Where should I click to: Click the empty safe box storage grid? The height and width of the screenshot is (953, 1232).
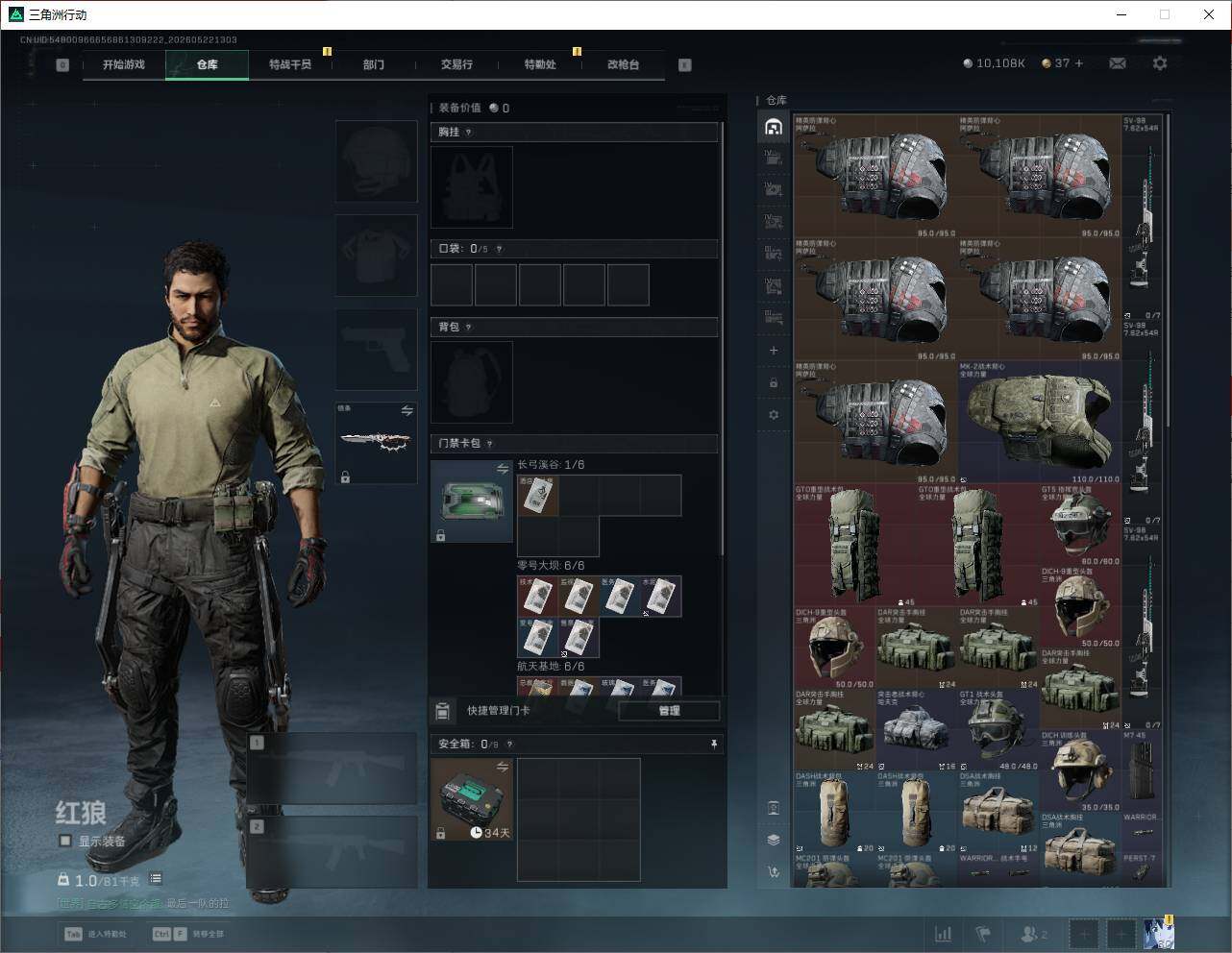[x=579, y=819]
